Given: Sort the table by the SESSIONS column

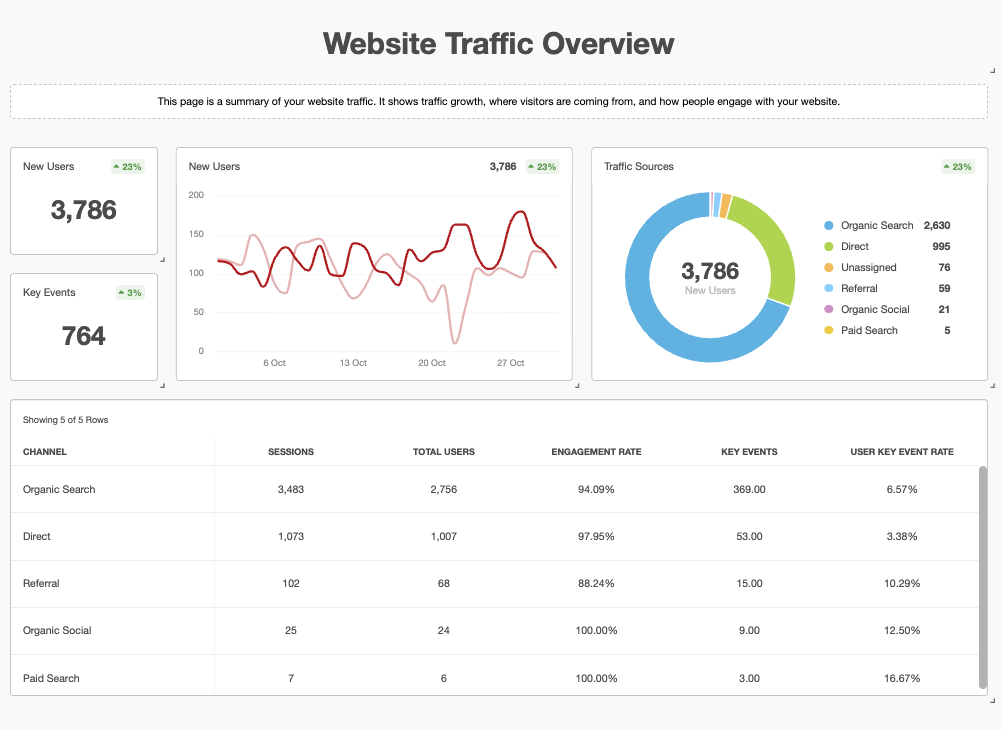Looking at the screenshot, I should tap(290, 452).
